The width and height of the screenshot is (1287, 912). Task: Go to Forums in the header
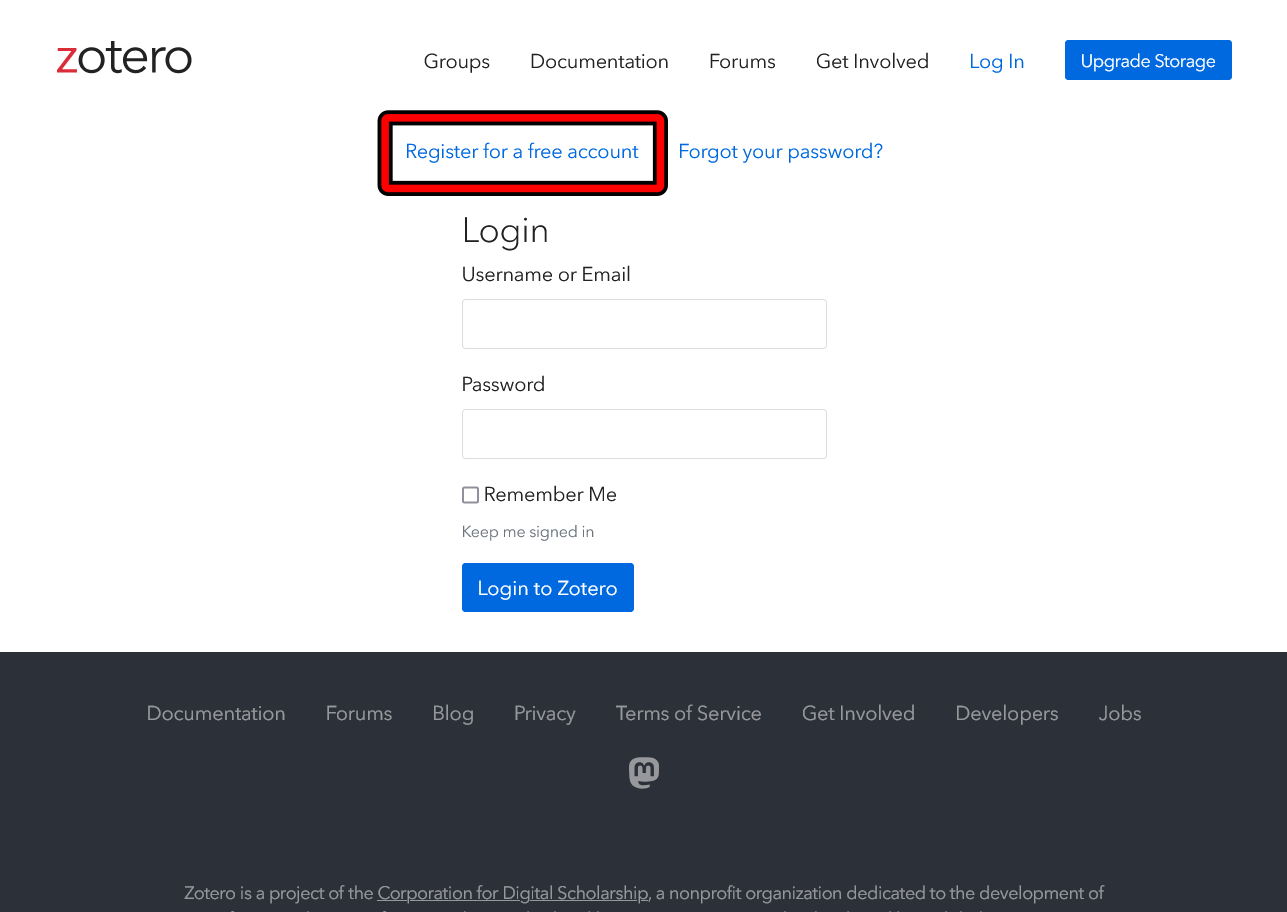point(742,61)
